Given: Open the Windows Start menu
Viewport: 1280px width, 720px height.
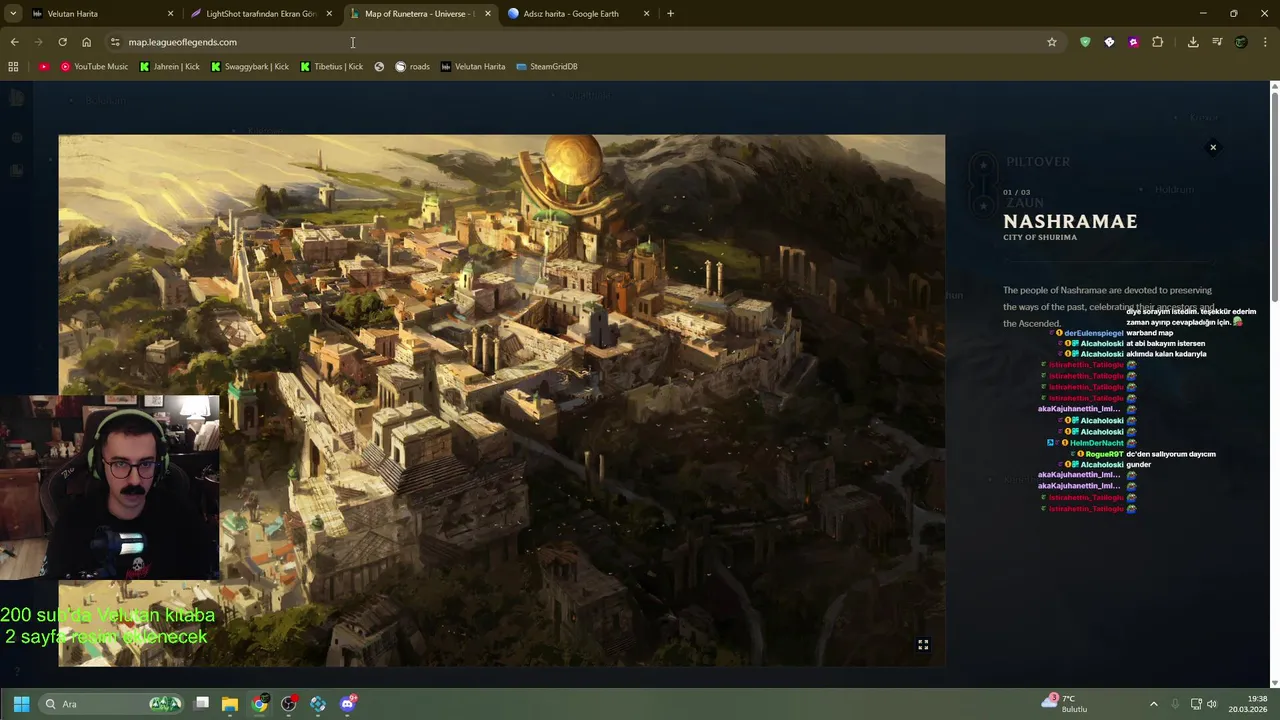Looking at the screenshot, I should [21, 704].
